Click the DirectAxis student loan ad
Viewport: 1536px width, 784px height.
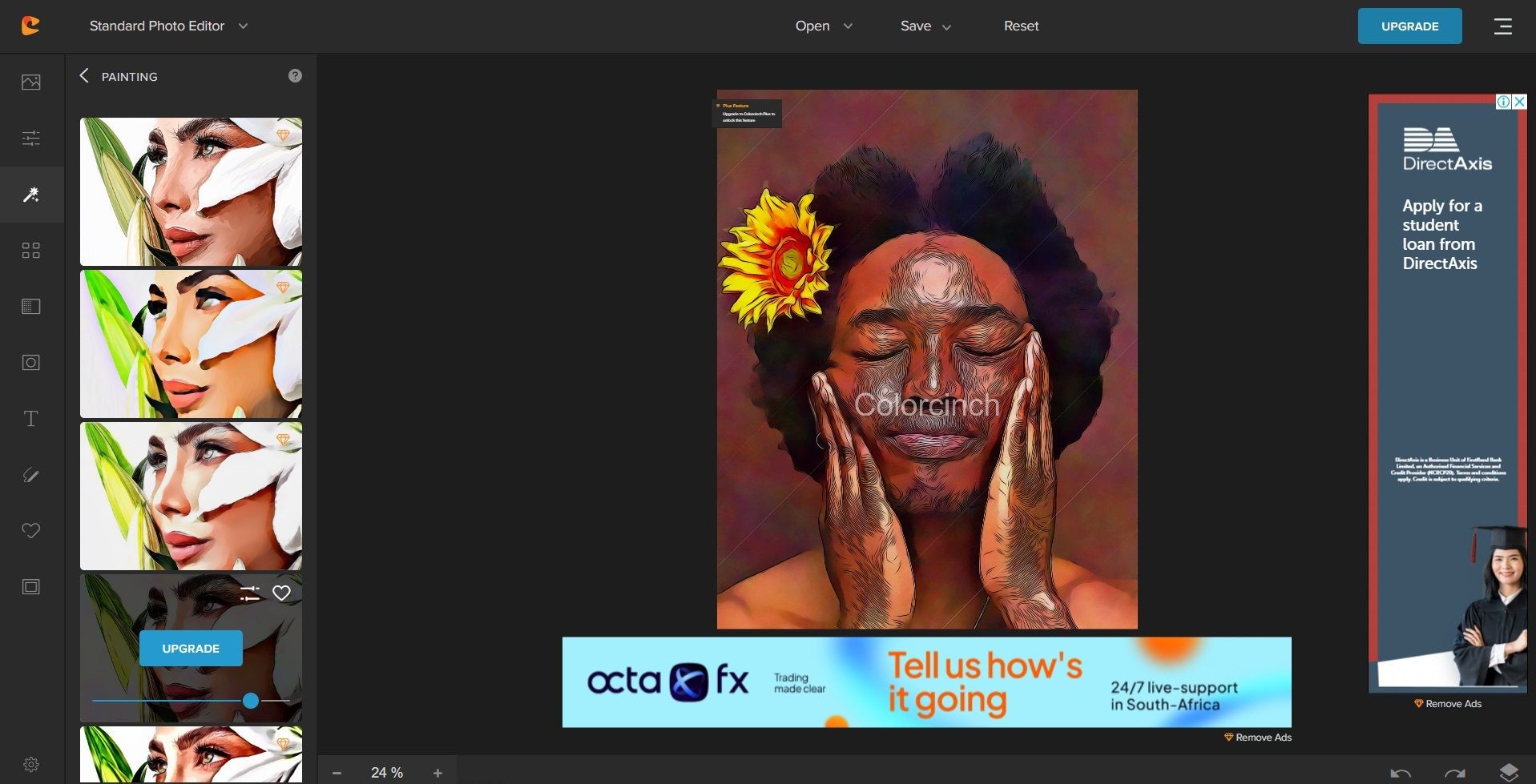pos(1447,393)
